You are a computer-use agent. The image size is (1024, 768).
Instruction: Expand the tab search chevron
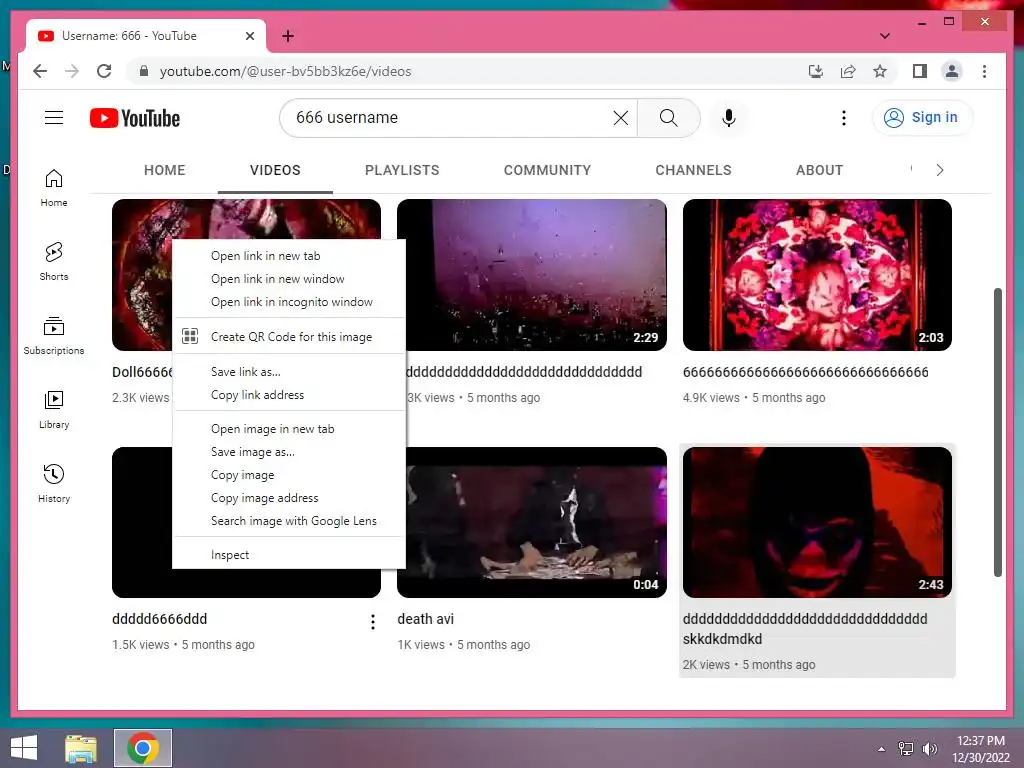pos(884,36)
